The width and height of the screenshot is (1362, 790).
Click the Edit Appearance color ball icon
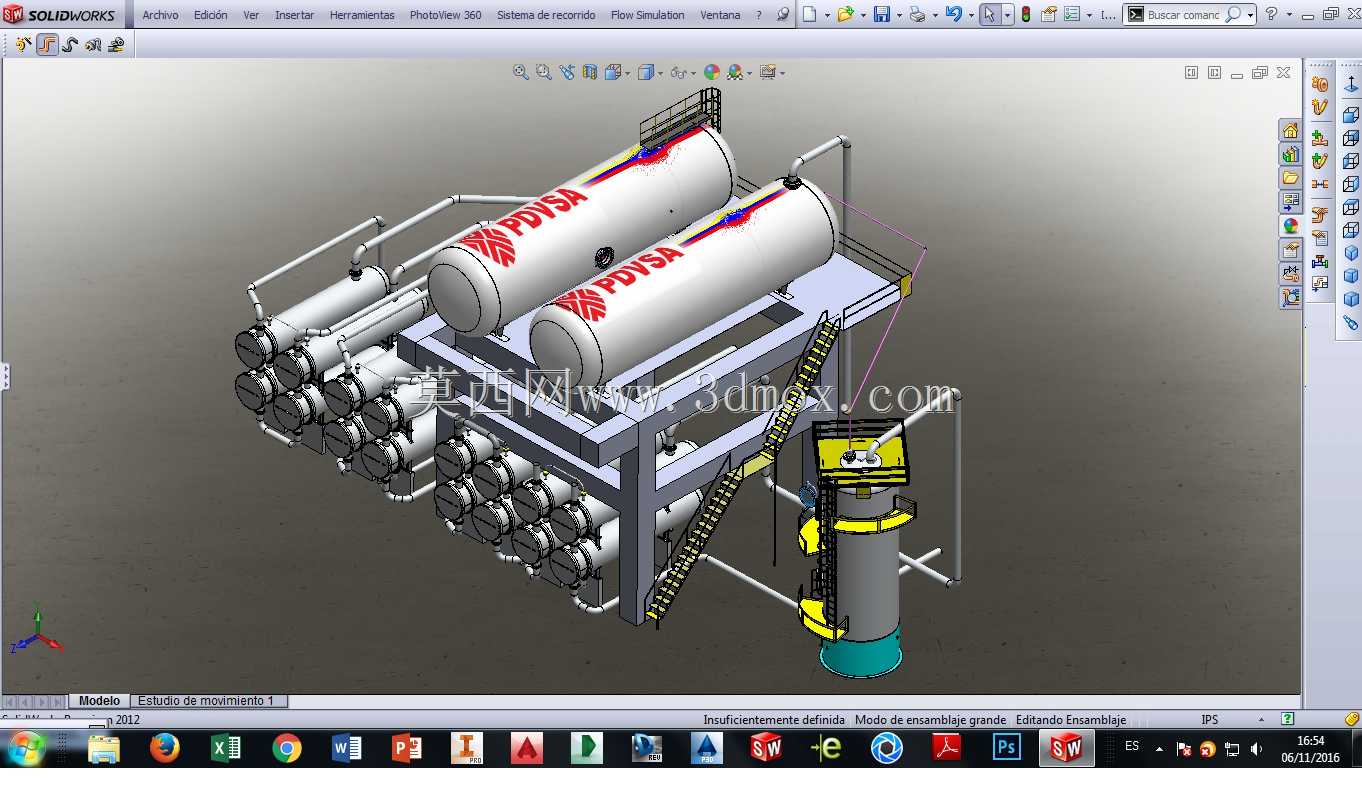tap(712, 72)
